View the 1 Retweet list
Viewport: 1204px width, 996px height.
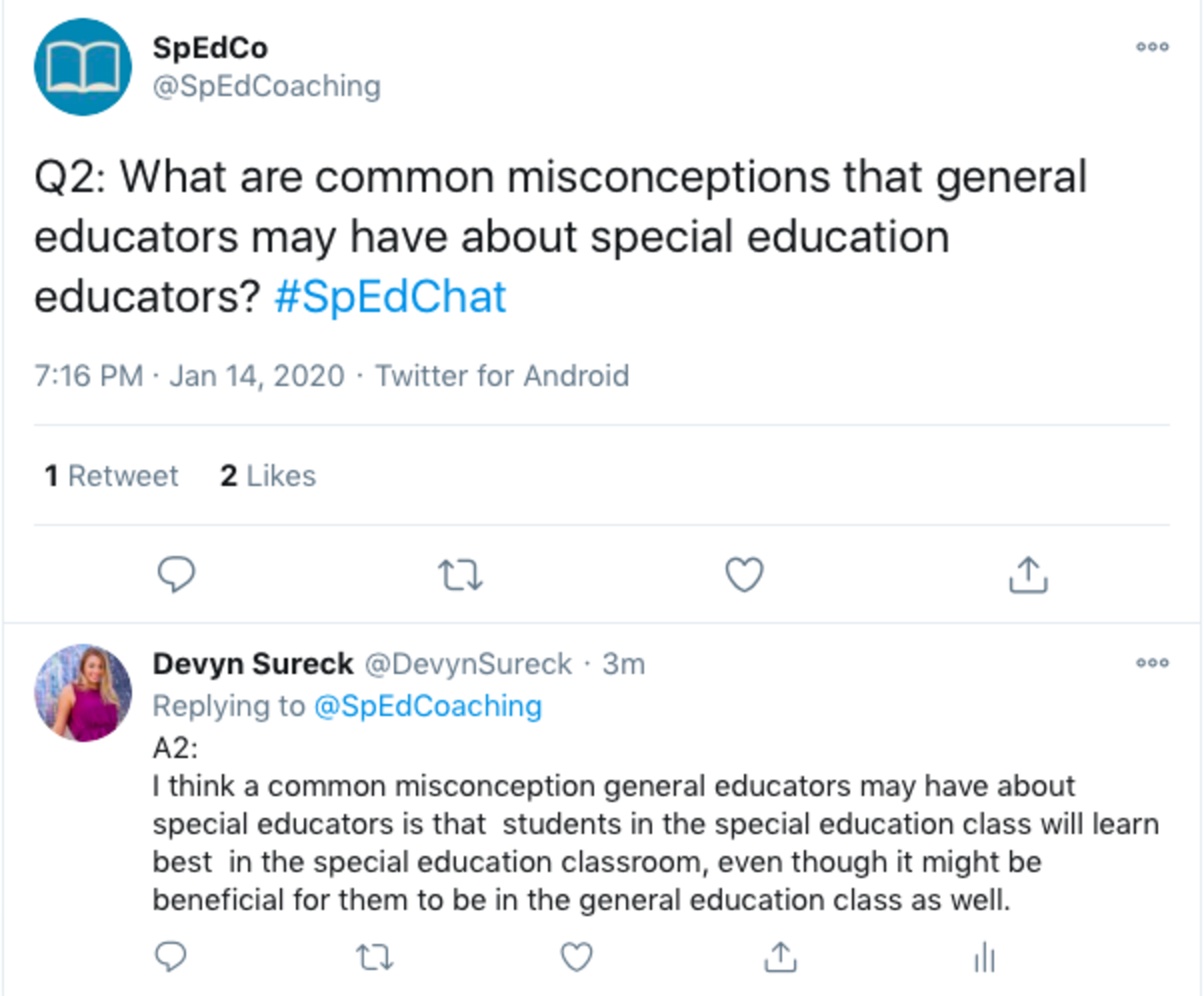(112, 476)
